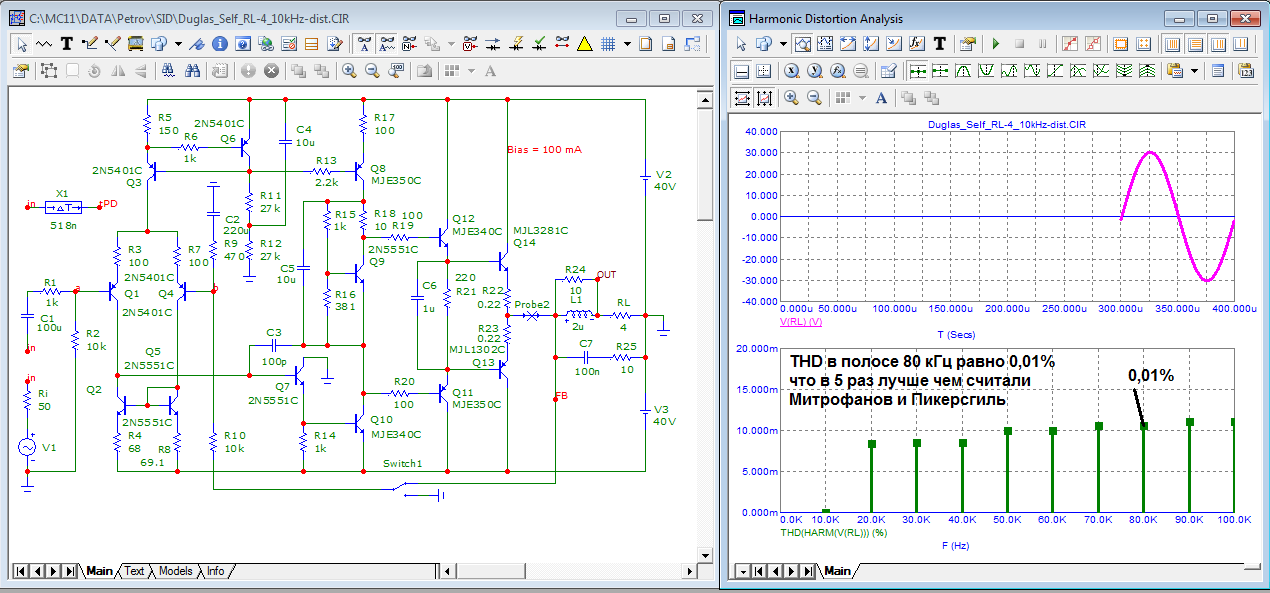The height and width of the screenshot is (593, 1270).
Task: Zoom in on the schematic window
Action: [349, 71]
